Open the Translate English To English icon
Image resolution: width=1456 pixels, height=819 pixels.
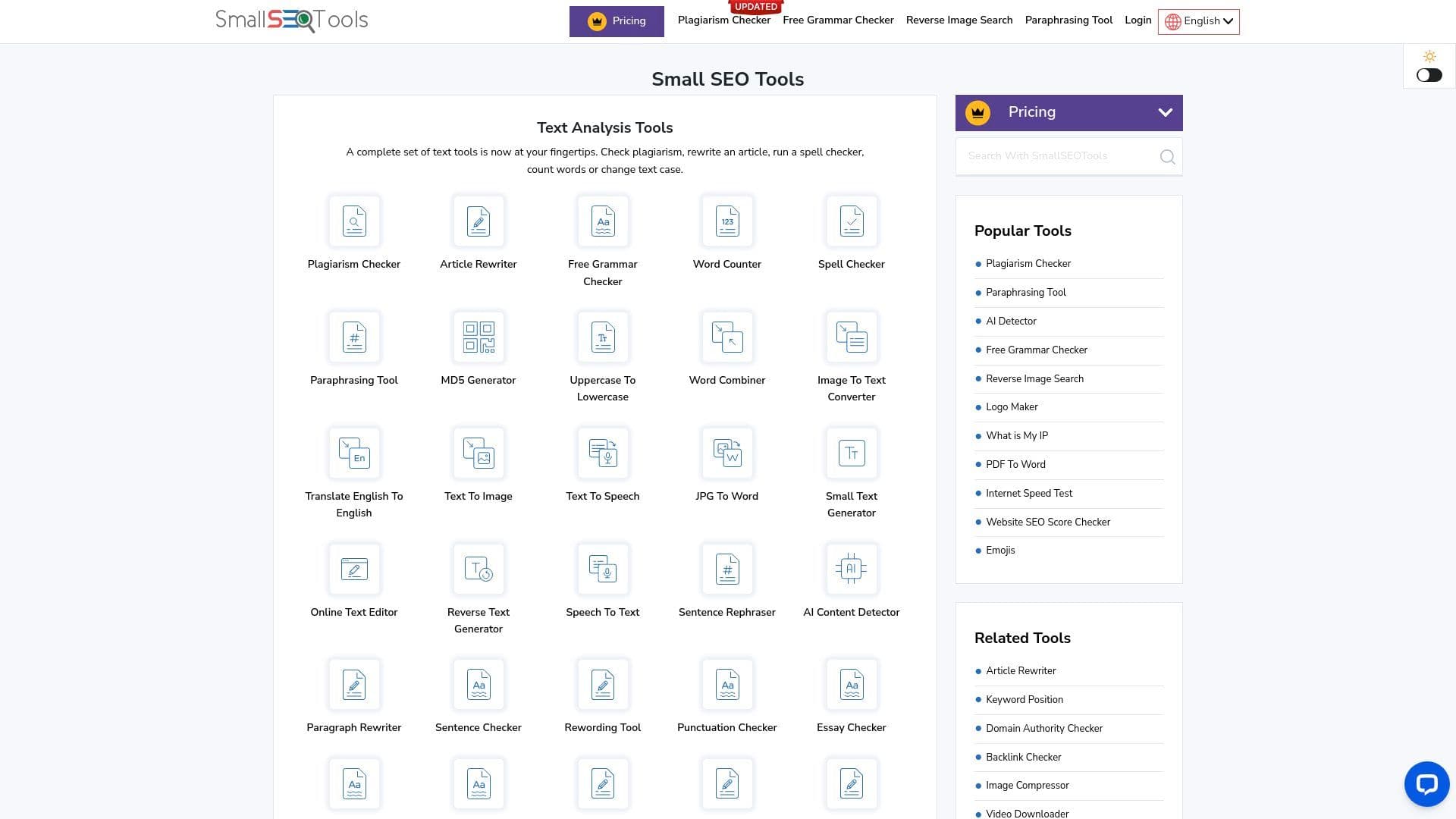[354, 453]
